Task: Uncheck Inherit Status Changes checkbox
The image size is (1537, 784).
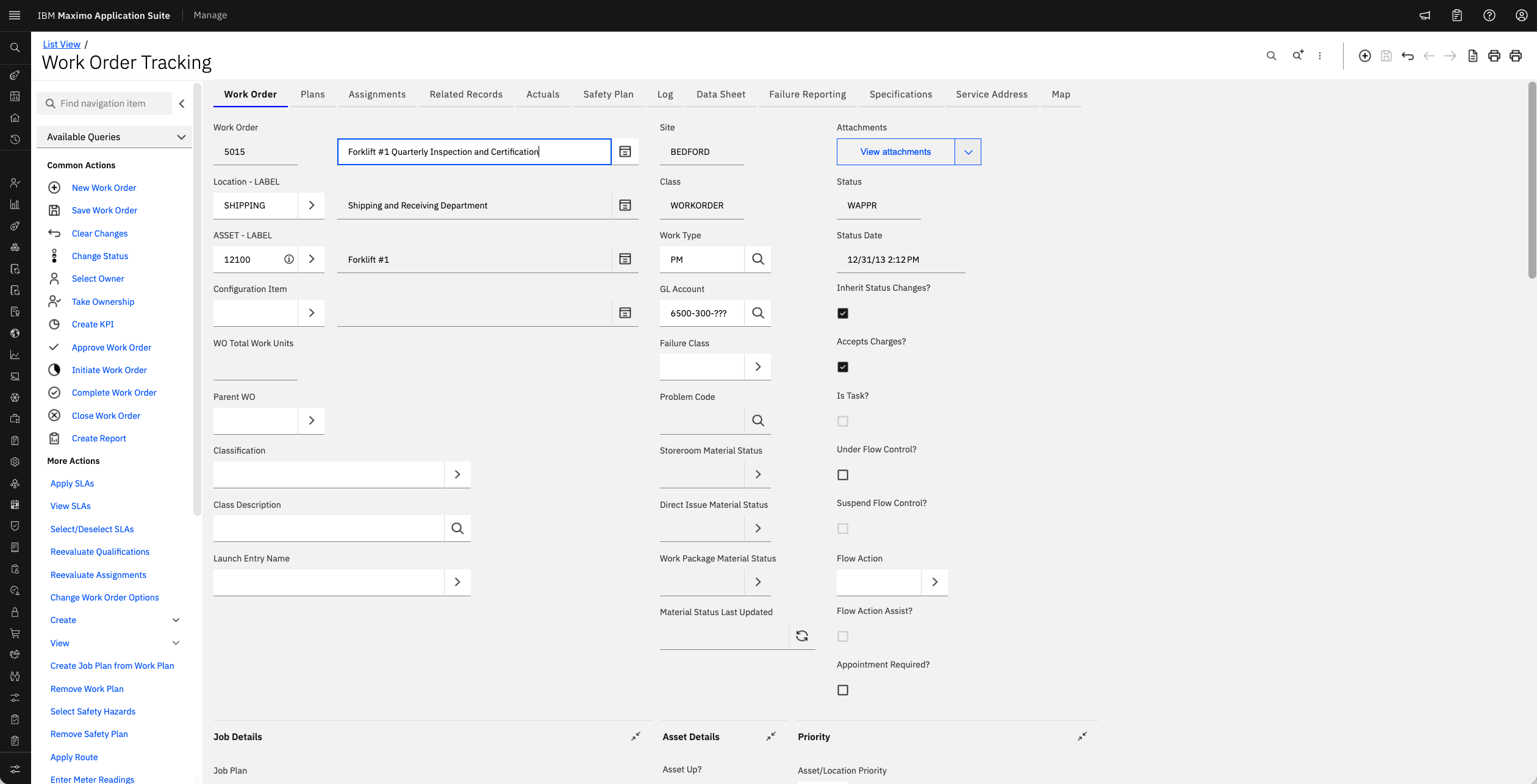Action: point(843,313)
